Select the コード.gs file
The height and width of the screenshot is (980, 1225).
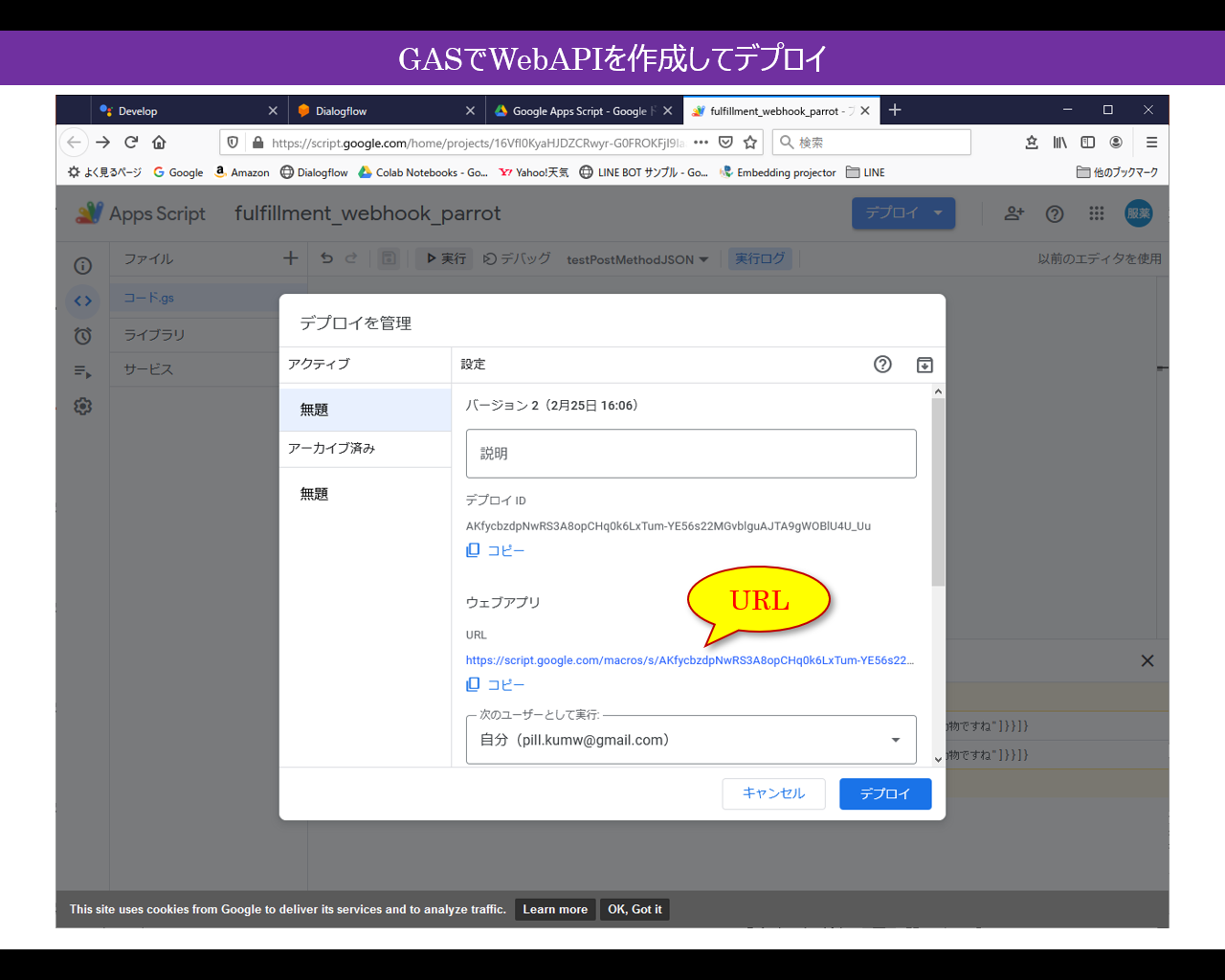pos(208,298)
